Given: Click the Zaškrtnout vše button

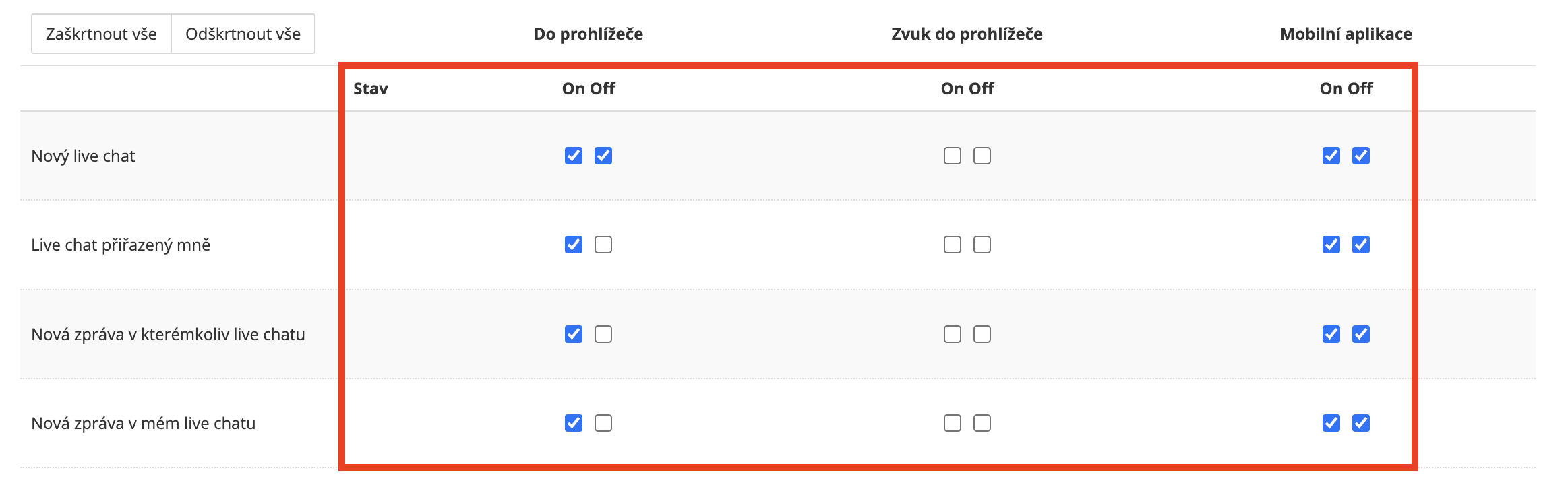Looking at the screenshot, I should (x=101, y=34).
